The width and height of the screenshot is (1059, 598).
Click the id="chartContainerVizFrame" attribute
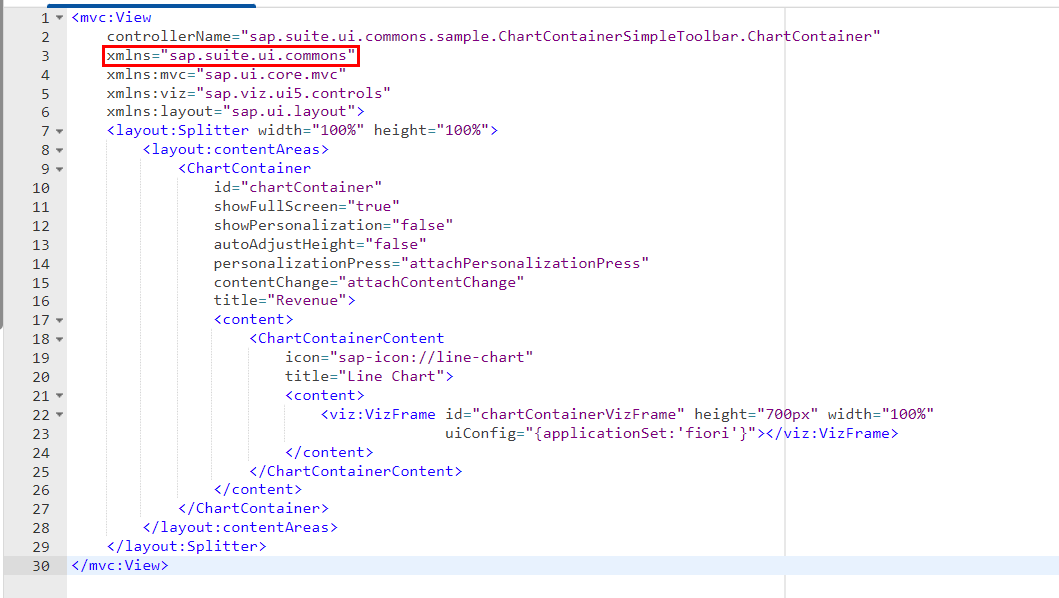565,414
